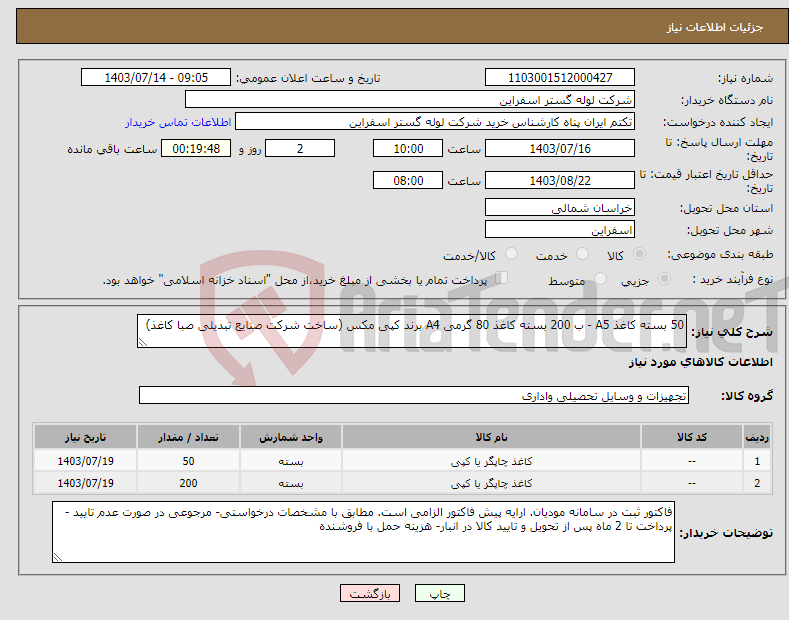Click quantity 200 in row 2

(188, 483)
